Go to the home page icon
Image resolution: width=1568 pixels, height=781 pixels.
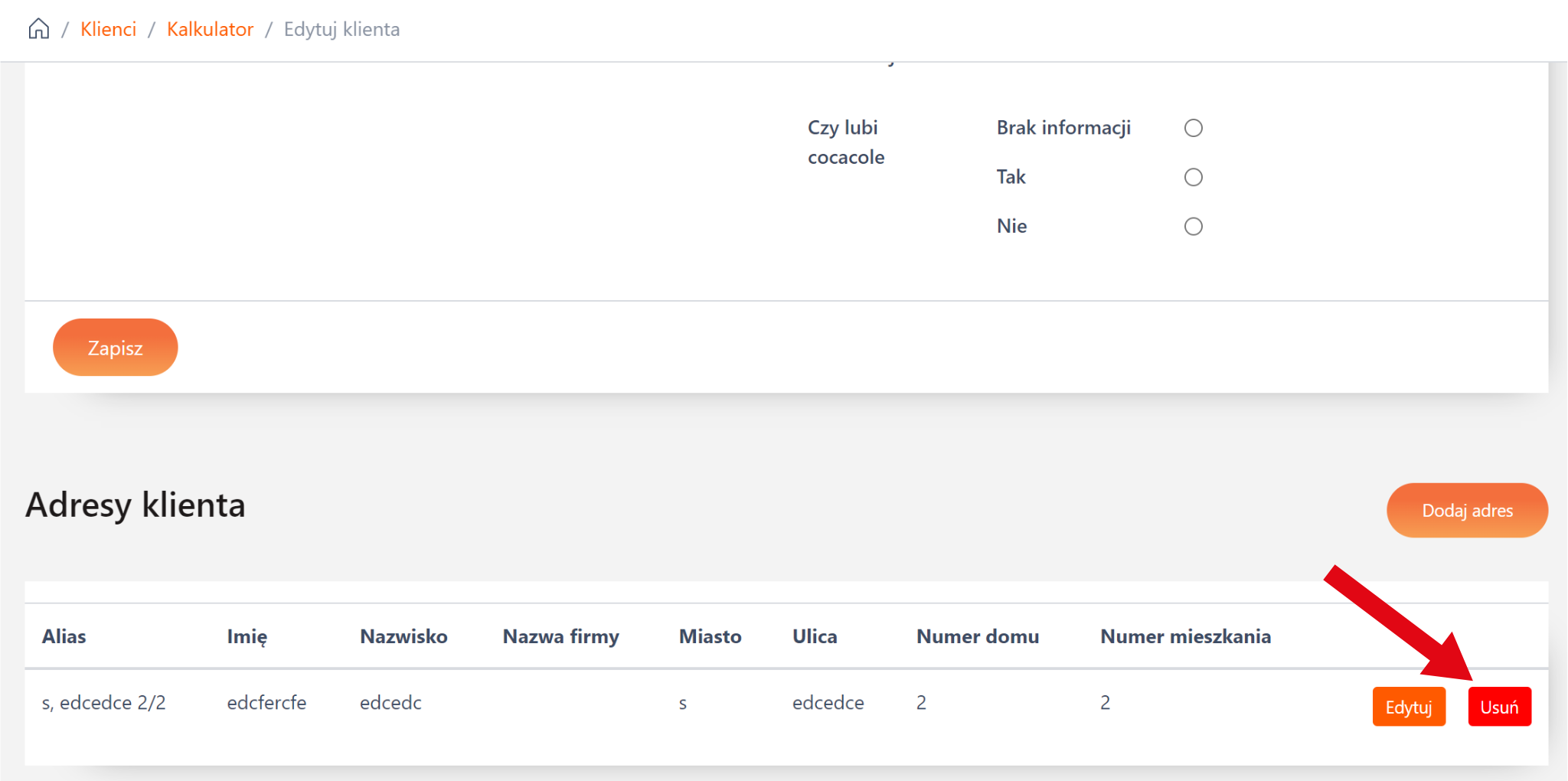coord(38,29)
